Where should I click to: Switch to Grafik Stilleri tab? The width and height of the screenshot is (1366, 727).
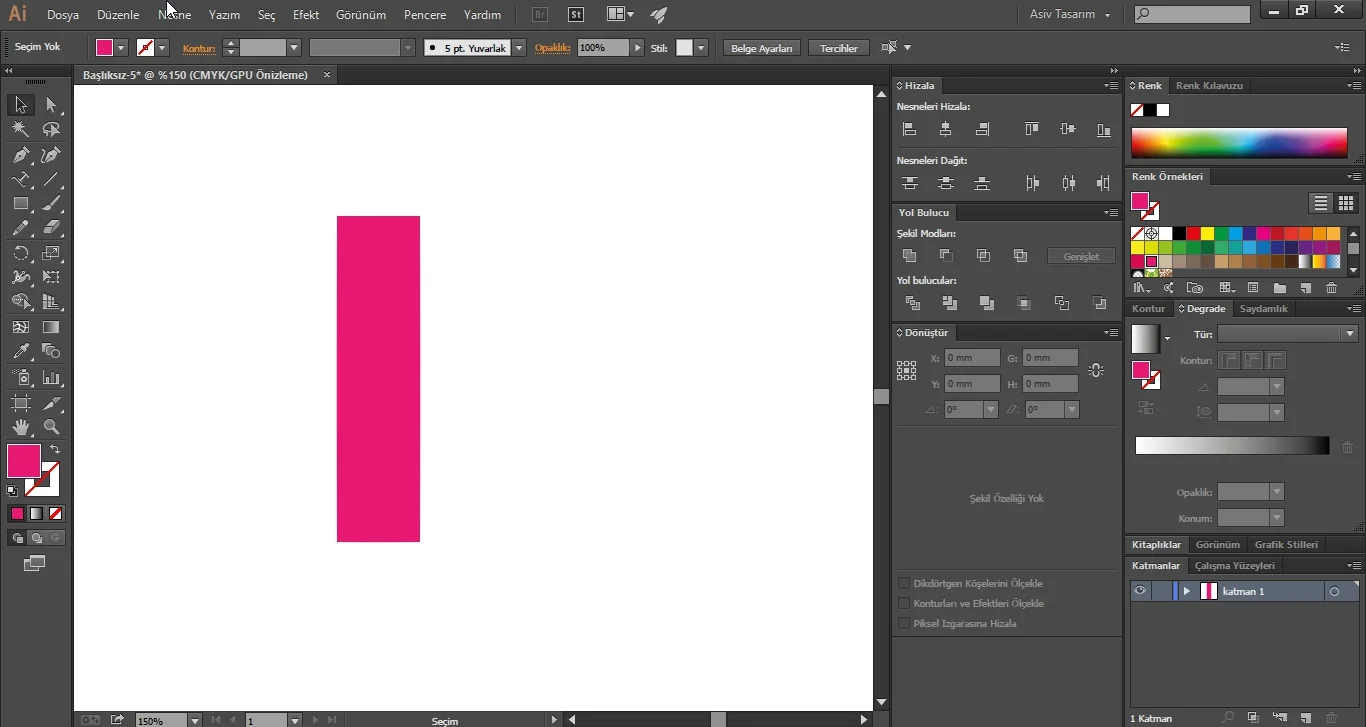(x=1286, y=545)
